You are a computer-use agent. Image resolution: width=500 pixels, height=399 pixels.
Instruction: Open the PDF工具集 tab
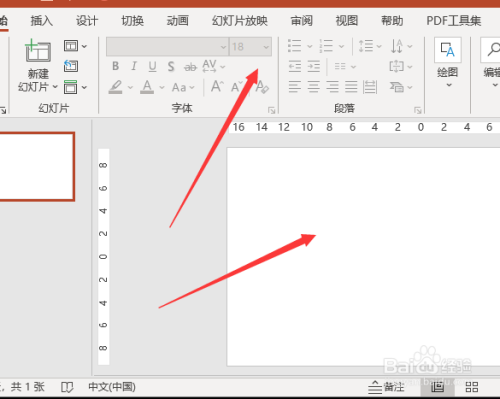click(454, 21)
